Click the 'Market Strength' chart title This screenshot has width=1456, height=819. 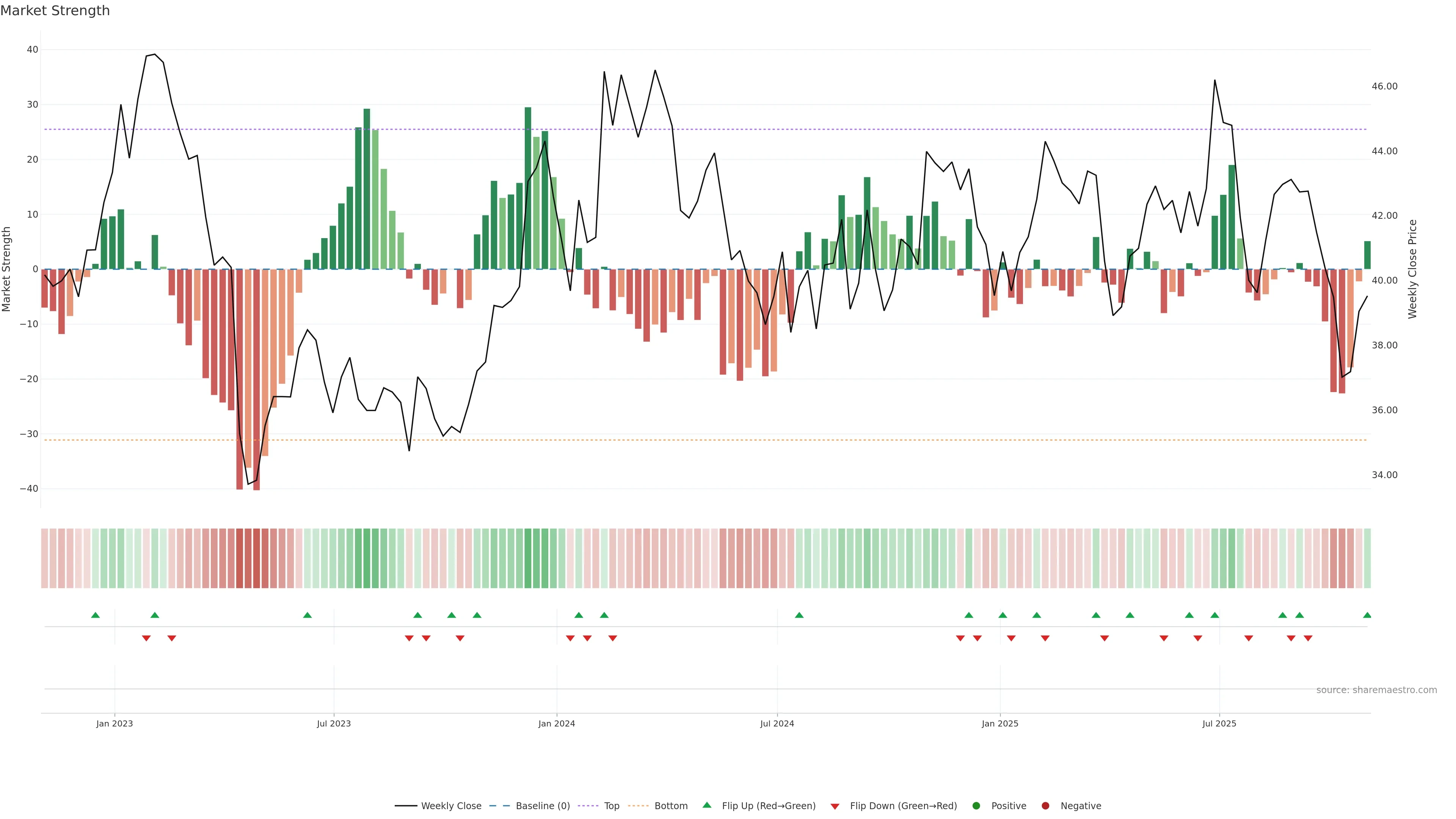point(55,11)
